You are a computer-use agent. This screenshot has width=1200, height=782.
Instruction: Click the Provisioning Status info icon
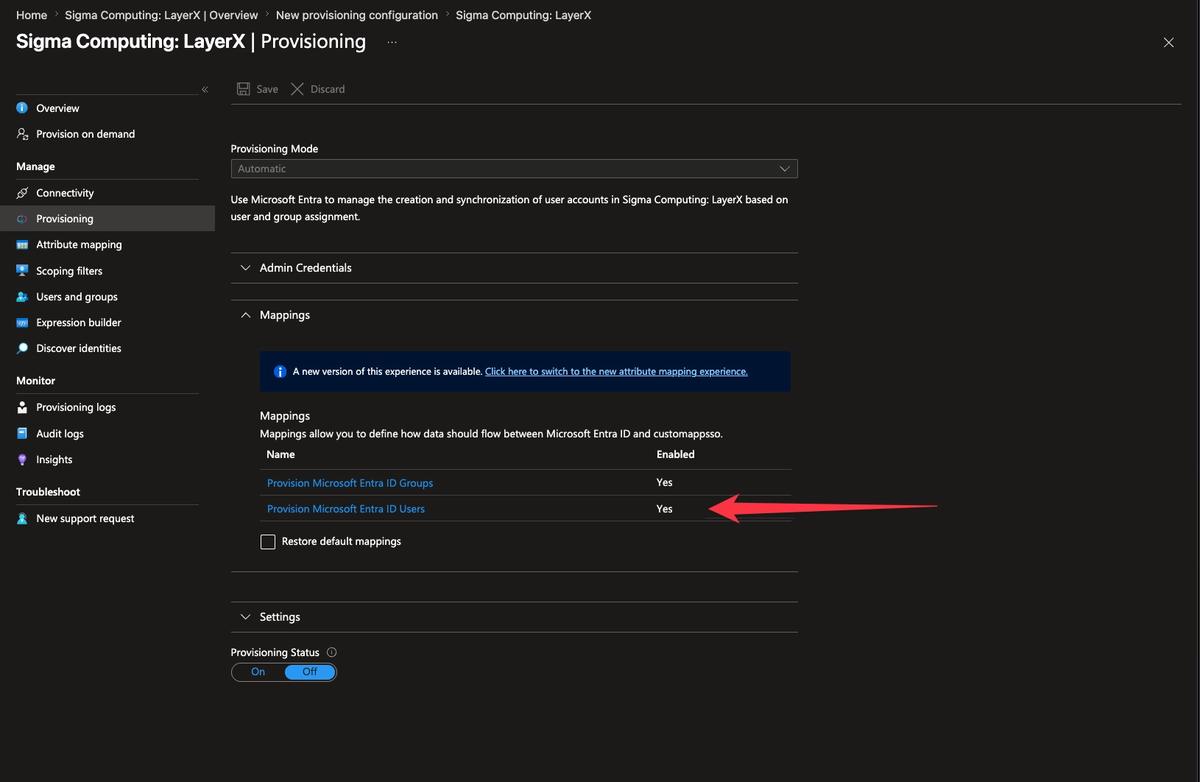(332, 653)
